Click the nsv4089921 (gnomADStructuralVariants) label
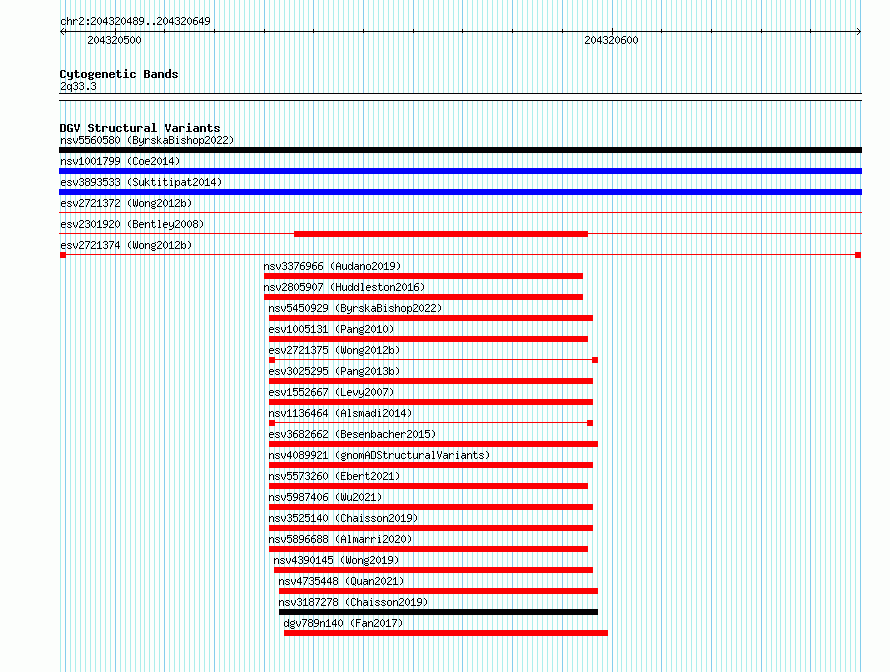Image resolution: width=890 pixels, height=672 pixels. coord(379,455)
